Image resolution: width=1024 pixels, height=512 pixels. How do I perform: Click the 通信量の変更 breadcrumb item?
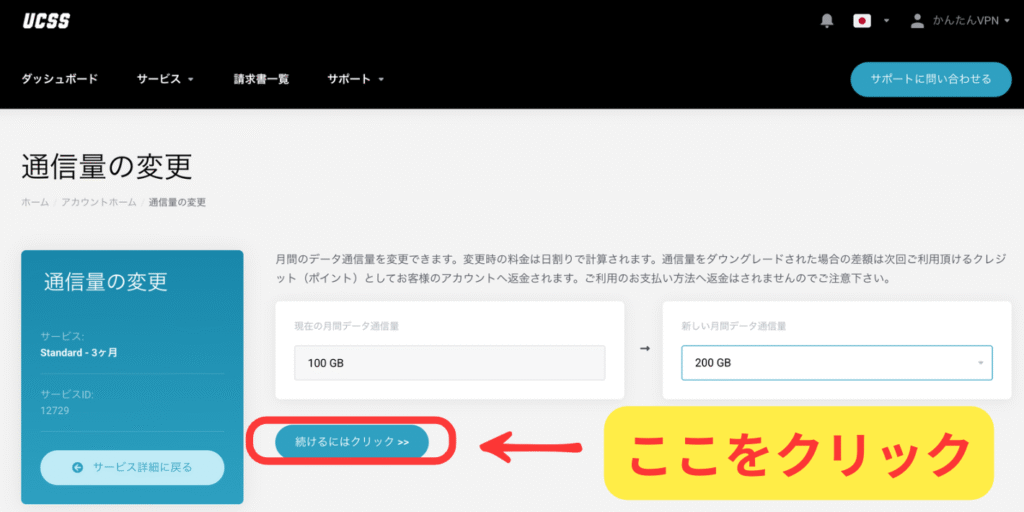tap(177, 202)
